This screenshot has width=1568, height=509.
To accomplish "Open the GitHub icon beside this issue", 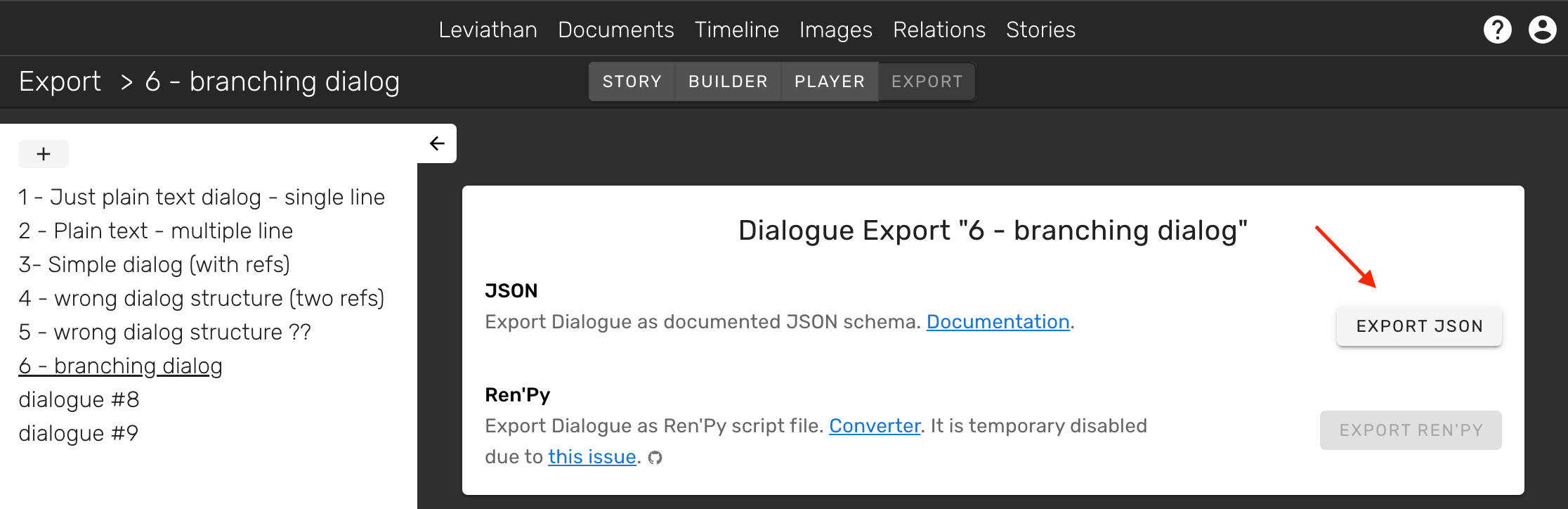I will (x=655, y=458).
